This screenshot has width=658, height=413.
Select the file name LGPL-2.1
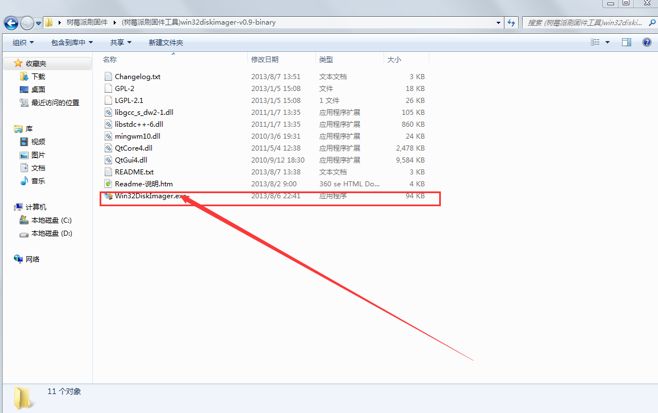click(129, 100)
